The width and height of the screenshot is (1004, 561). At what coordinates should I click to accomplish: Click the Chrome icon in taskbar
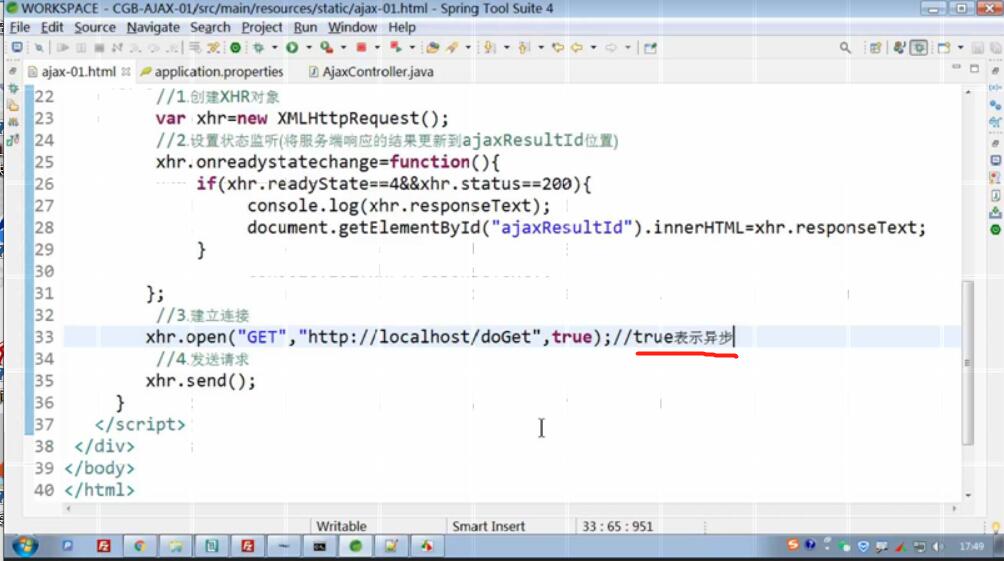tap(140, 546)
